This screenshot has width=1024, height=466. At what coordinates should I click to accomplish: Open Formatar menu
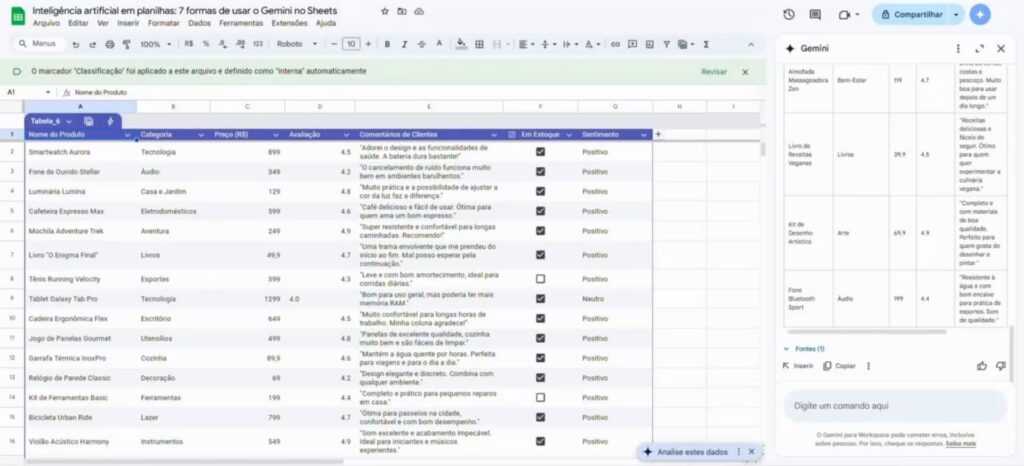tap(163, 23)
